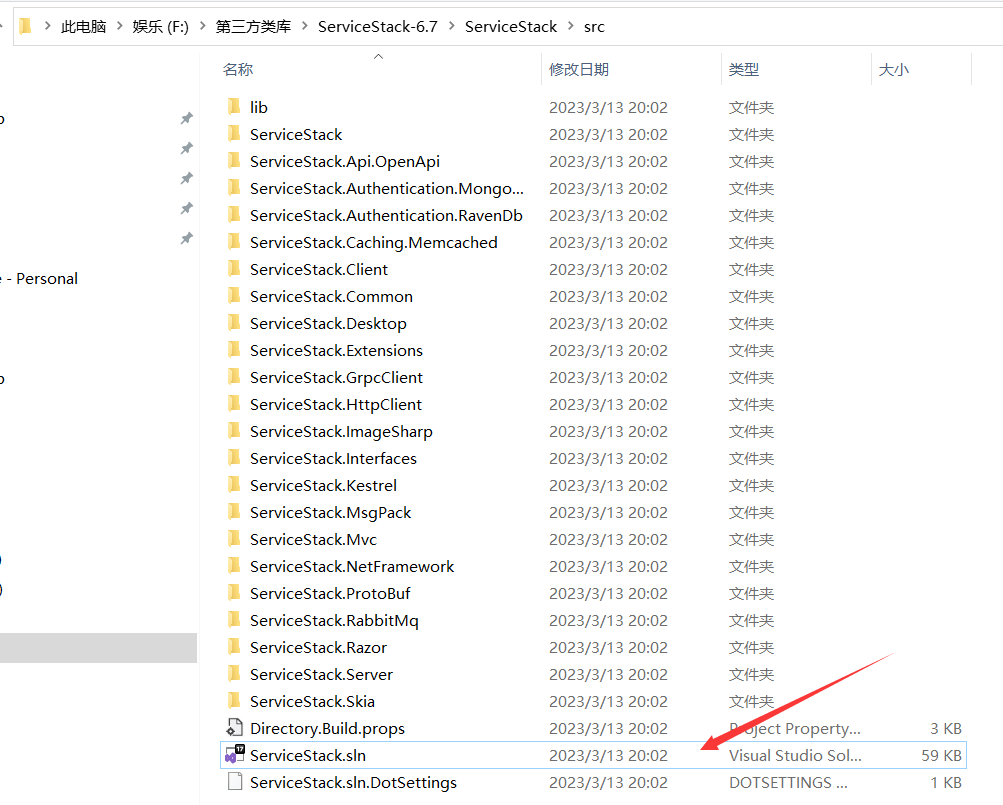Select the Directory.Build.props file name
Screen dimensions: 1003x805
[328, 728]
